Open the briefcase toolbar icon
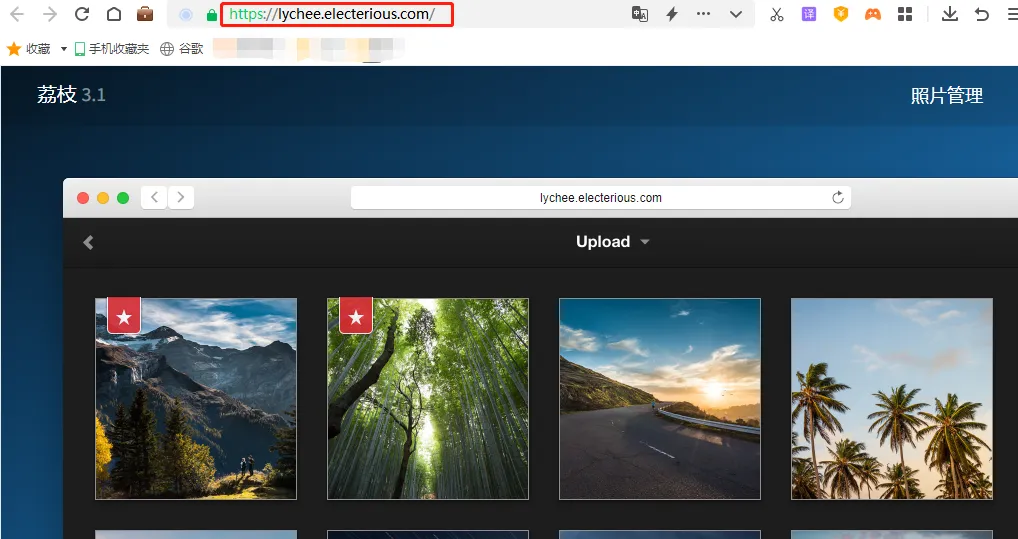1018x539 pixels. 145,14
